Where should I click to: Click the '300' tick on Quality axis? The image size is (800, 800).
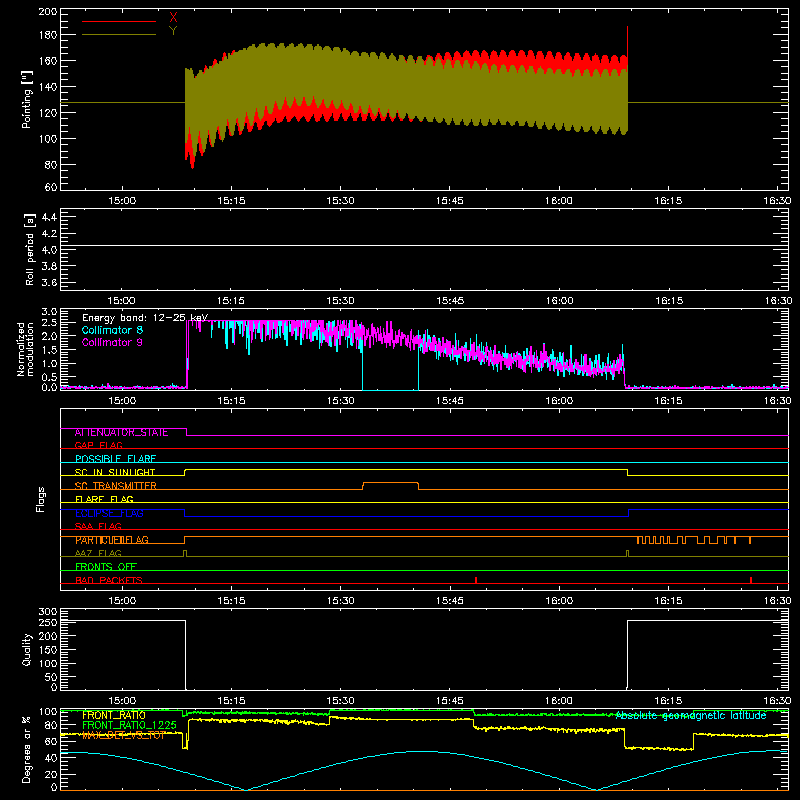point(47,612)
